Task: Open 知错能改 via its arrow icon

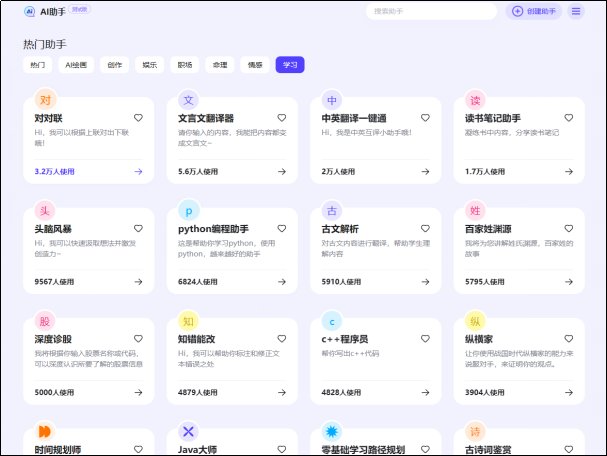Action: (x=282, y=393)
